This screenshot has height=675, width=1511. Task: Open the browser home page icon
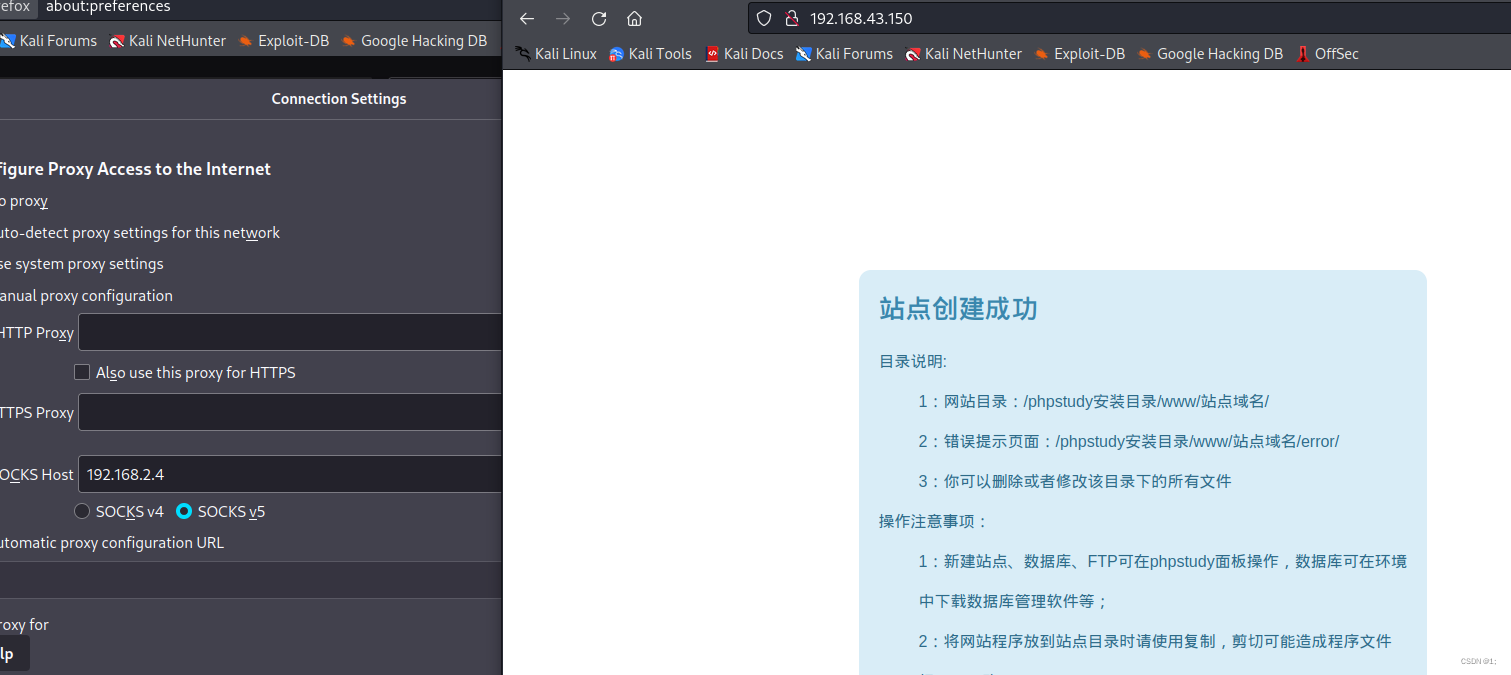[x=634, y=18]
